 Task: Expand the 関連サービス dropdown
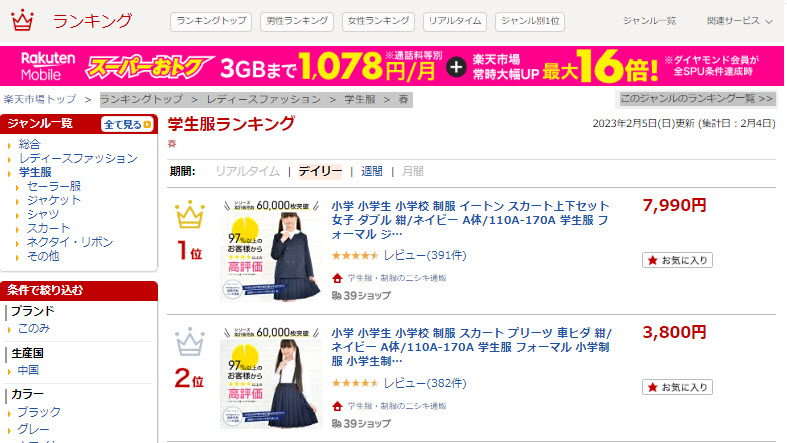739,21
